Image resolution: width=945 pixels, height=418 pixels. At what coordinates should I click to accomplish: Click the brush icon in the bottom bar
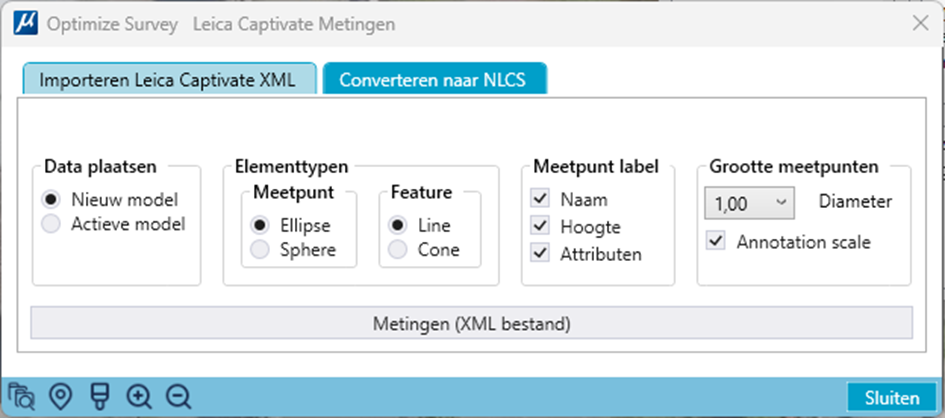99,397
